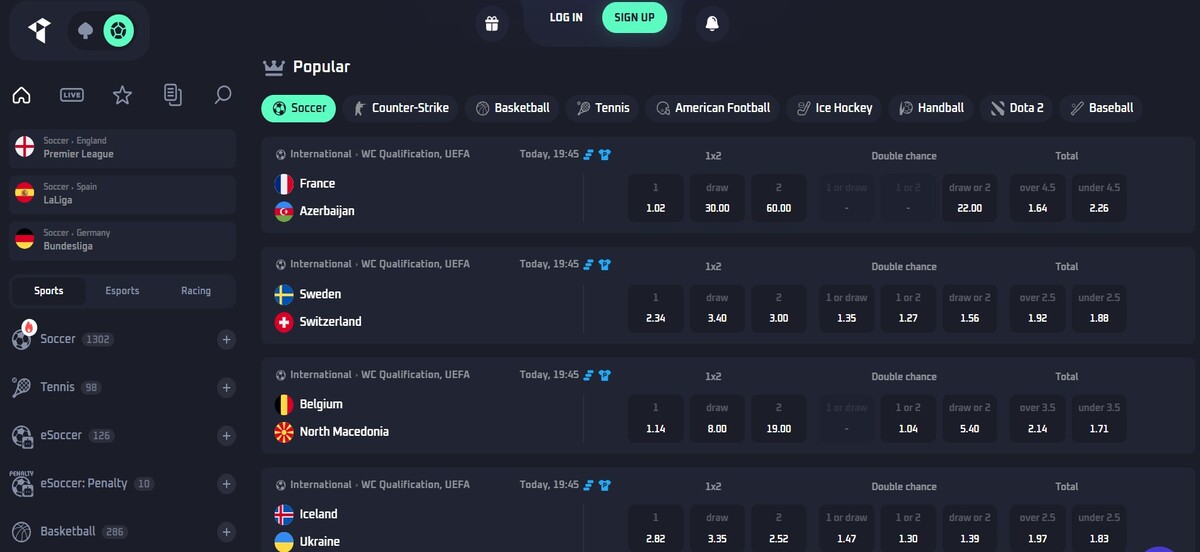Open the gift box promotions icon
The width and height of the screenshot is (1200, 552).
pyautogui.click(x=491, y=22)
